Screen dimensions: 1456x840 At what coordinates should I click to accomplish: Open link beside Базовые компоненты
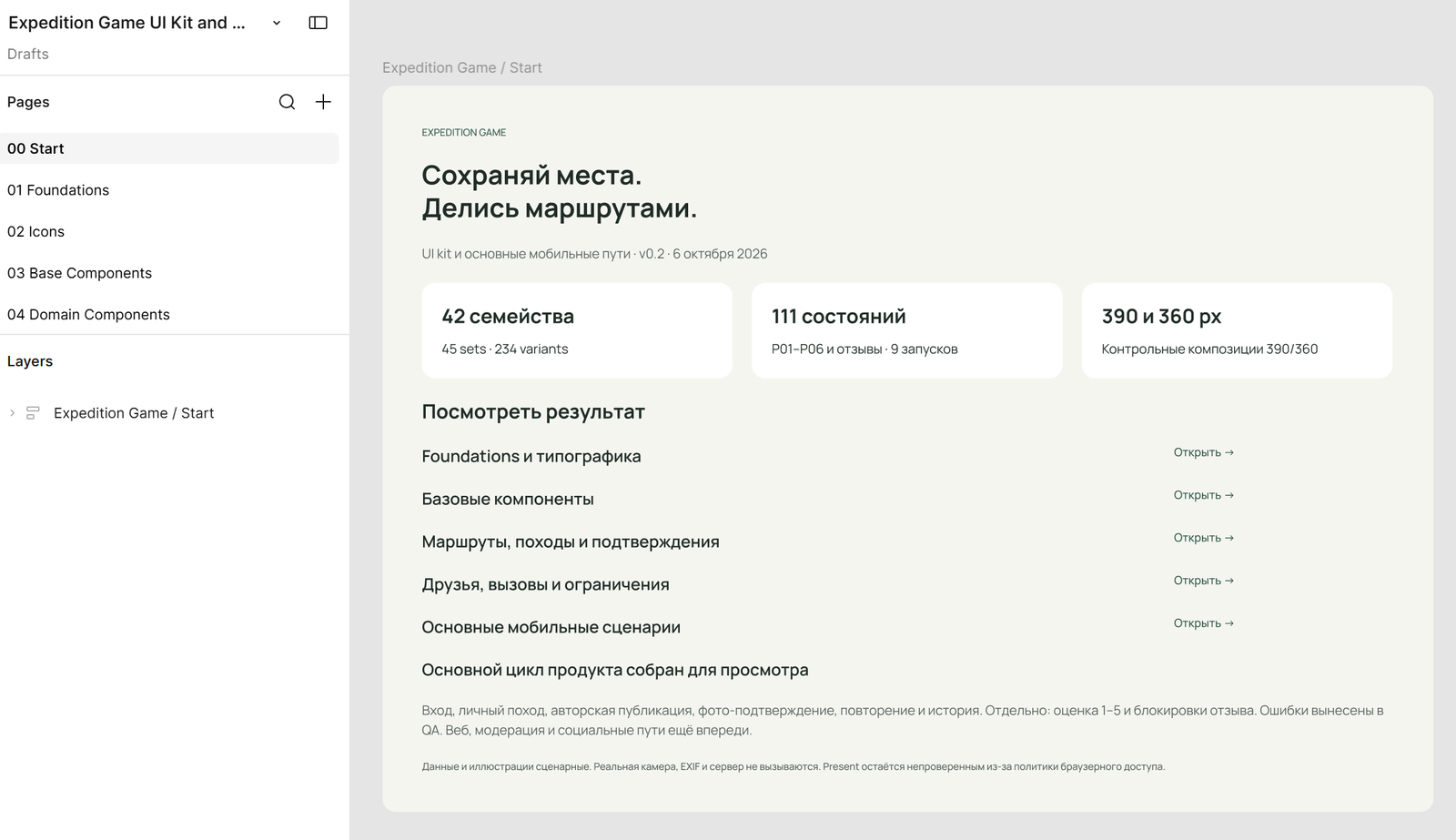pyautogui.click(x=1203, y=495)
